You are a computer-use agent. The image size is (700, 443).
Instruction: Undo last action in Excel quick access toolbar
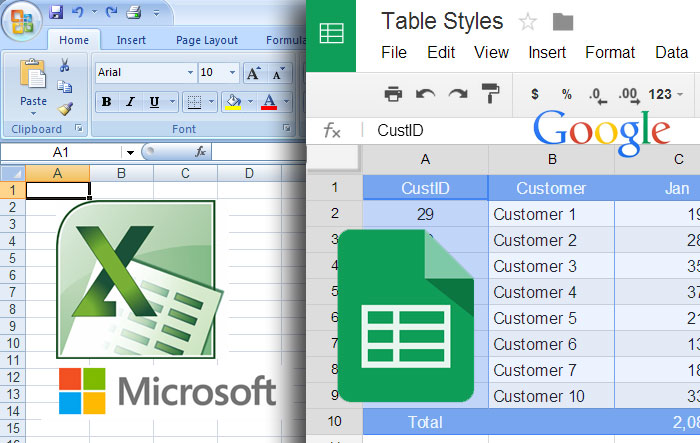[78, 12]
